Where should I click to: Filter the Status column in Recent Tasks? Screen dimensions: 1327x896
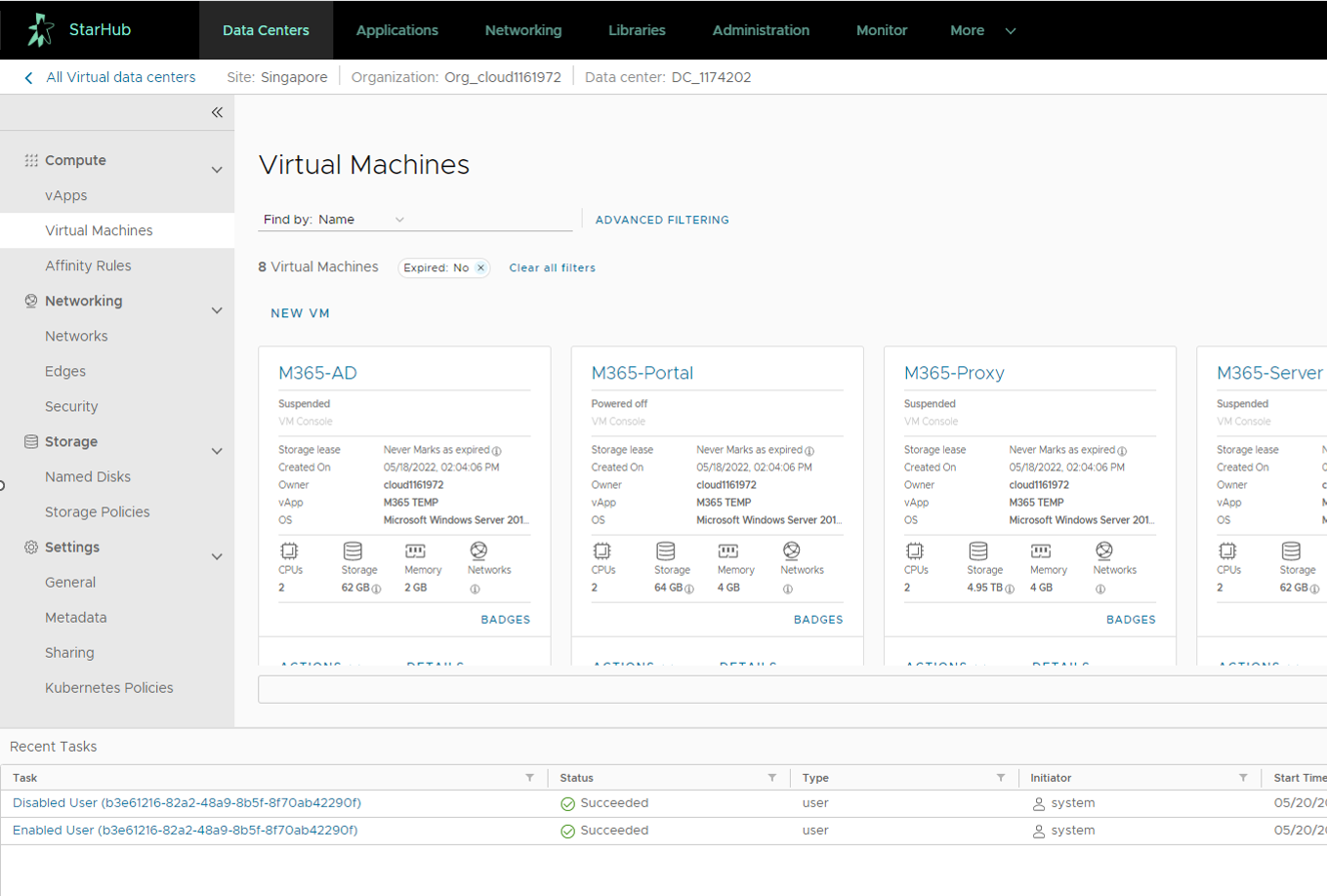(x=771, y=778)
